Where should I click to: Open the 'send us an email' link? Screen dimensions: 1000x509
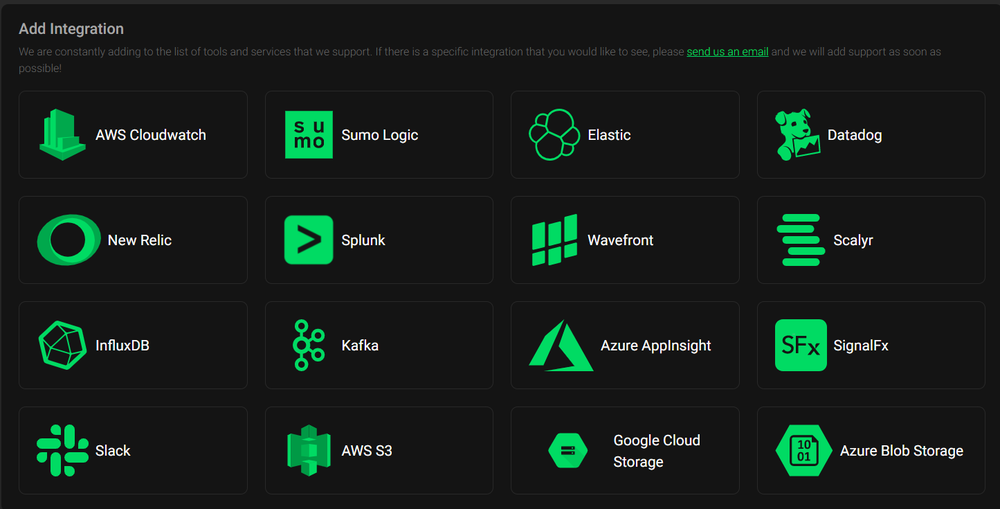tap(727, 52)
